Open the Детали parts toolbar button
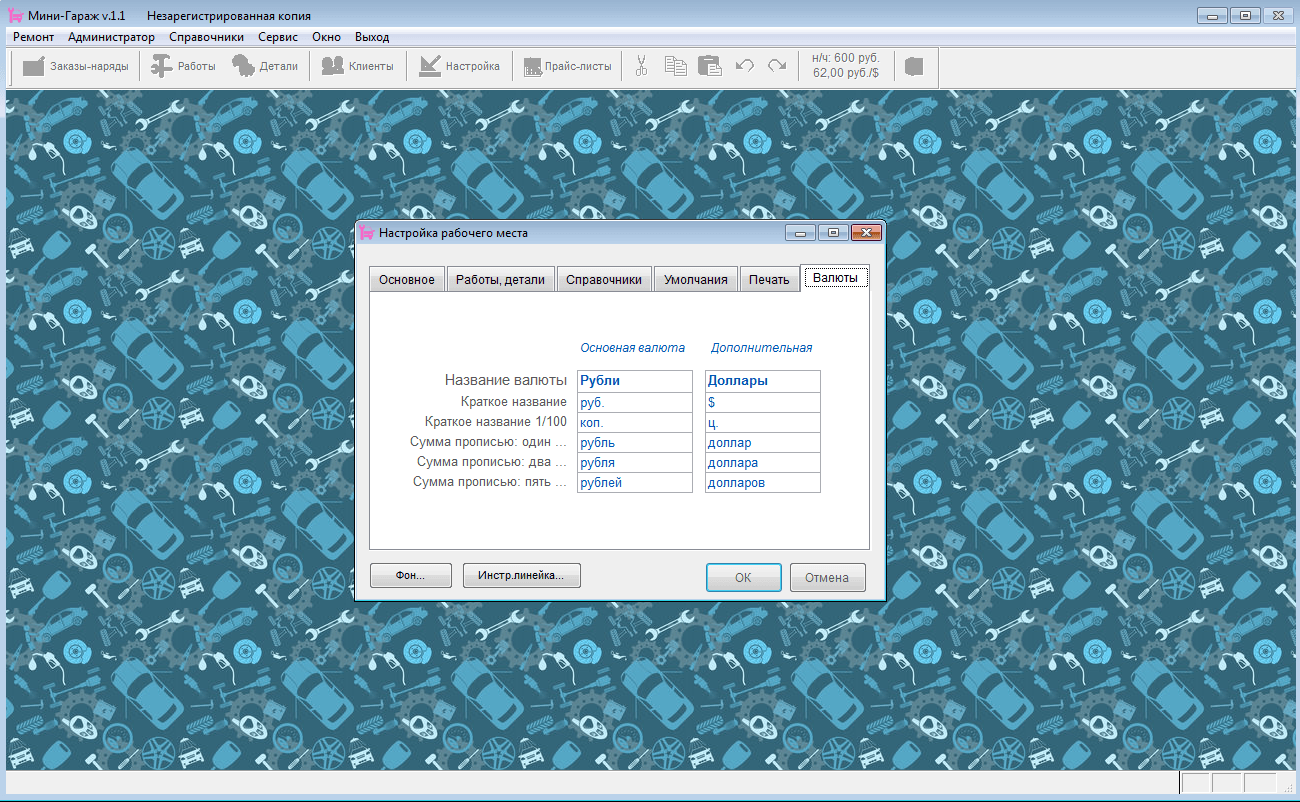The height and width of the screenshot is (802, 1300). (265, 67)
